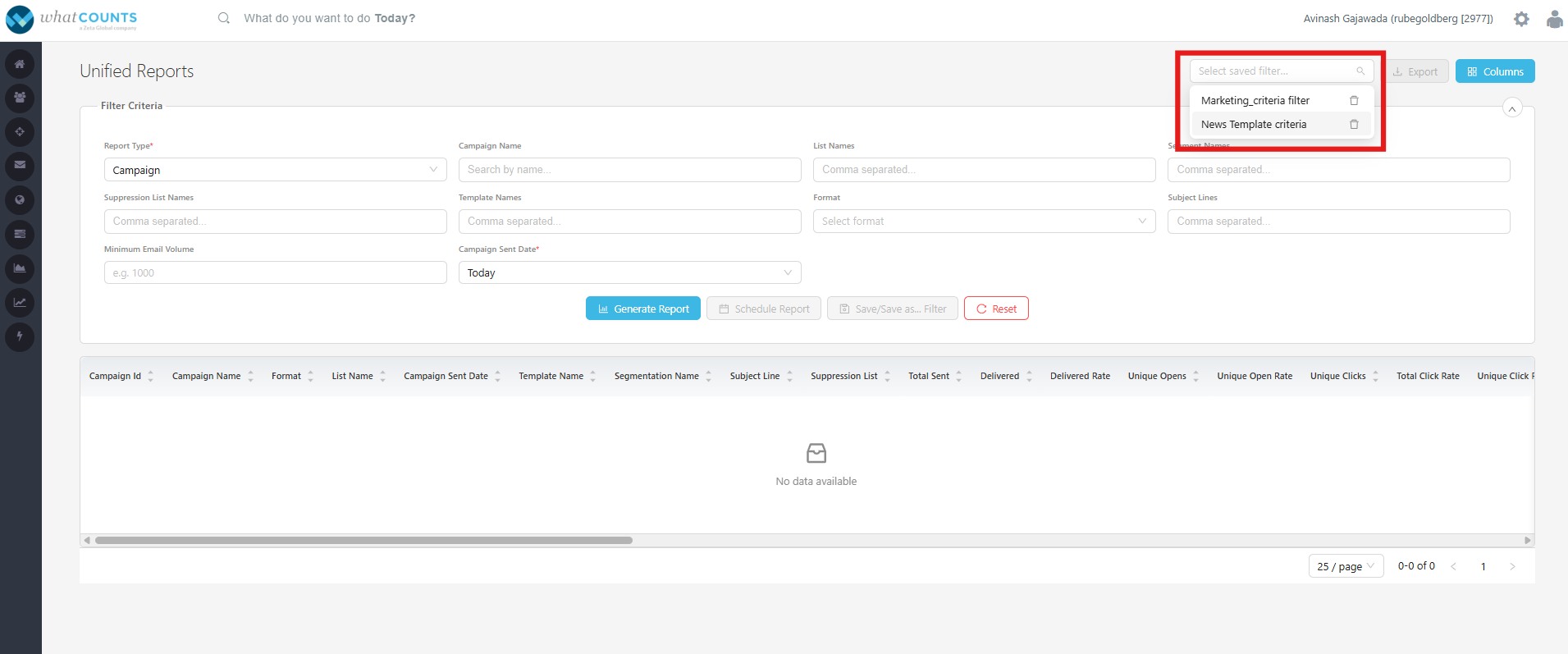The width and height of the screenshot is (1568, 654).
Task: Delete the Marketing_criteria filter via trash icon
Action: pos(1354,101)
